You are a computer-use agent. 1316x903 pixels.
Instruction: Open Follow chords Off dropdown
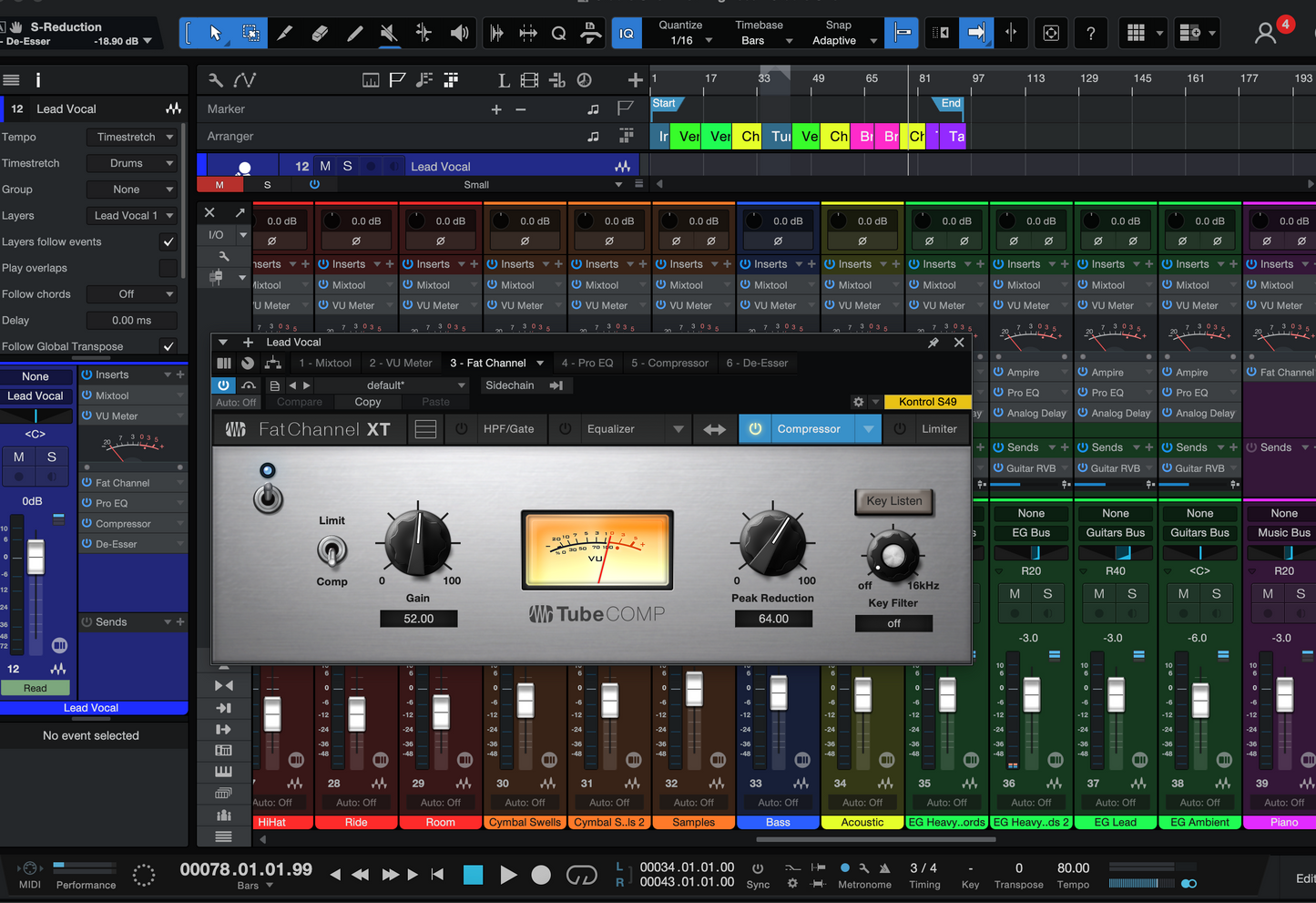132,294
